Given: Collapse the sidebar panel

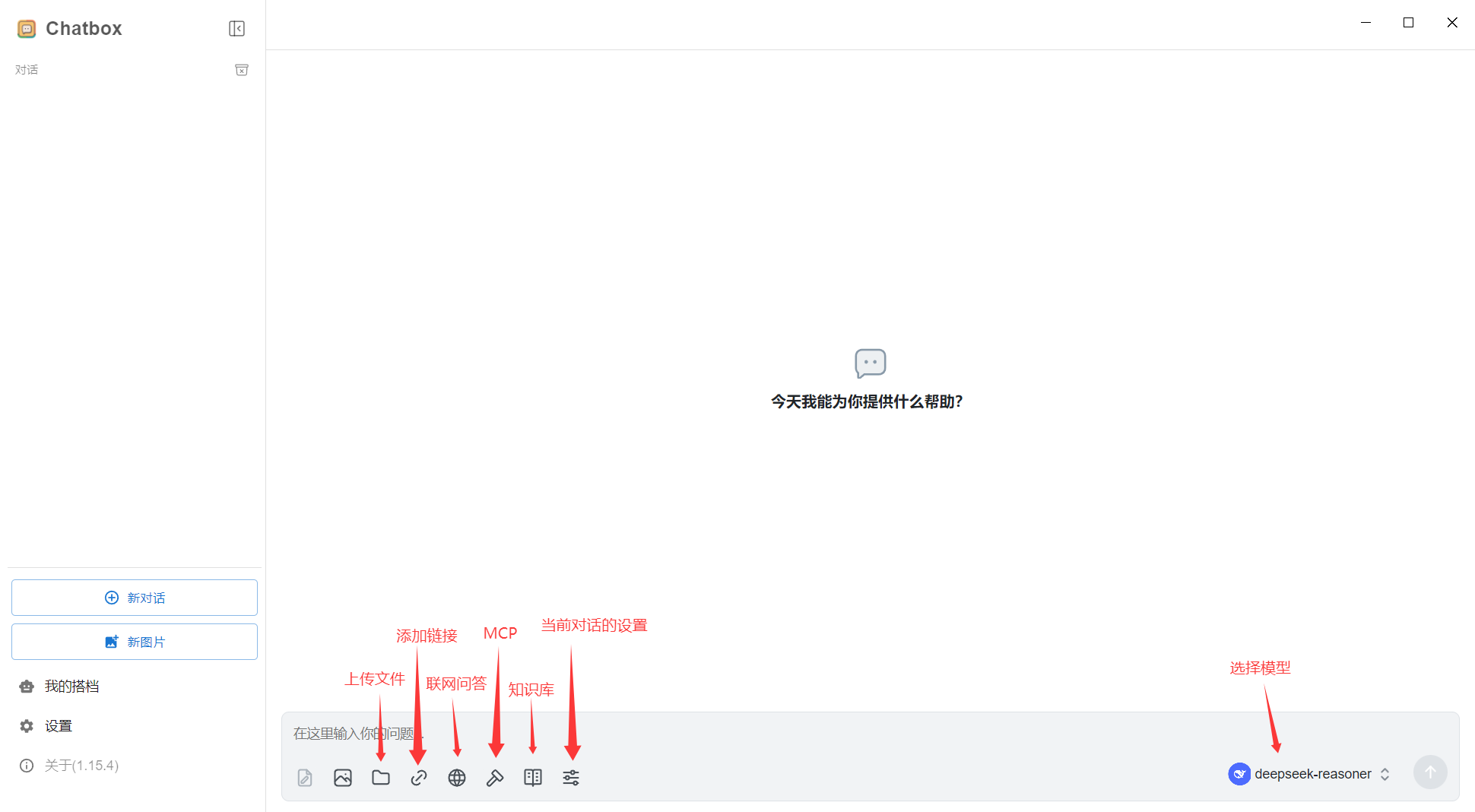Looking at the screenshot, I should (x=236, y=28).
